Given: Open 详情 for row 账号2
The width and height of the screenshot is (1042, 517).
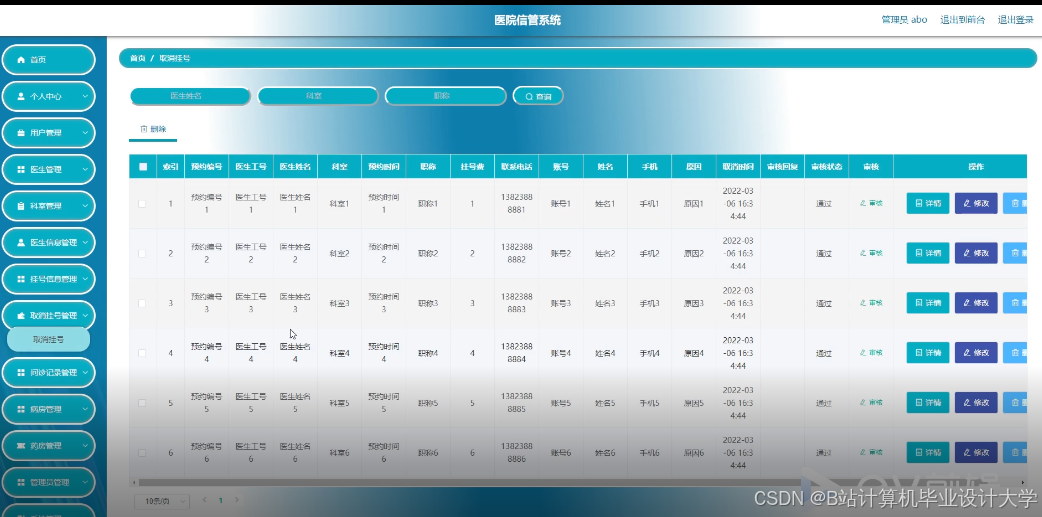Looking at the screenshot, I should (x=928, y=253).
